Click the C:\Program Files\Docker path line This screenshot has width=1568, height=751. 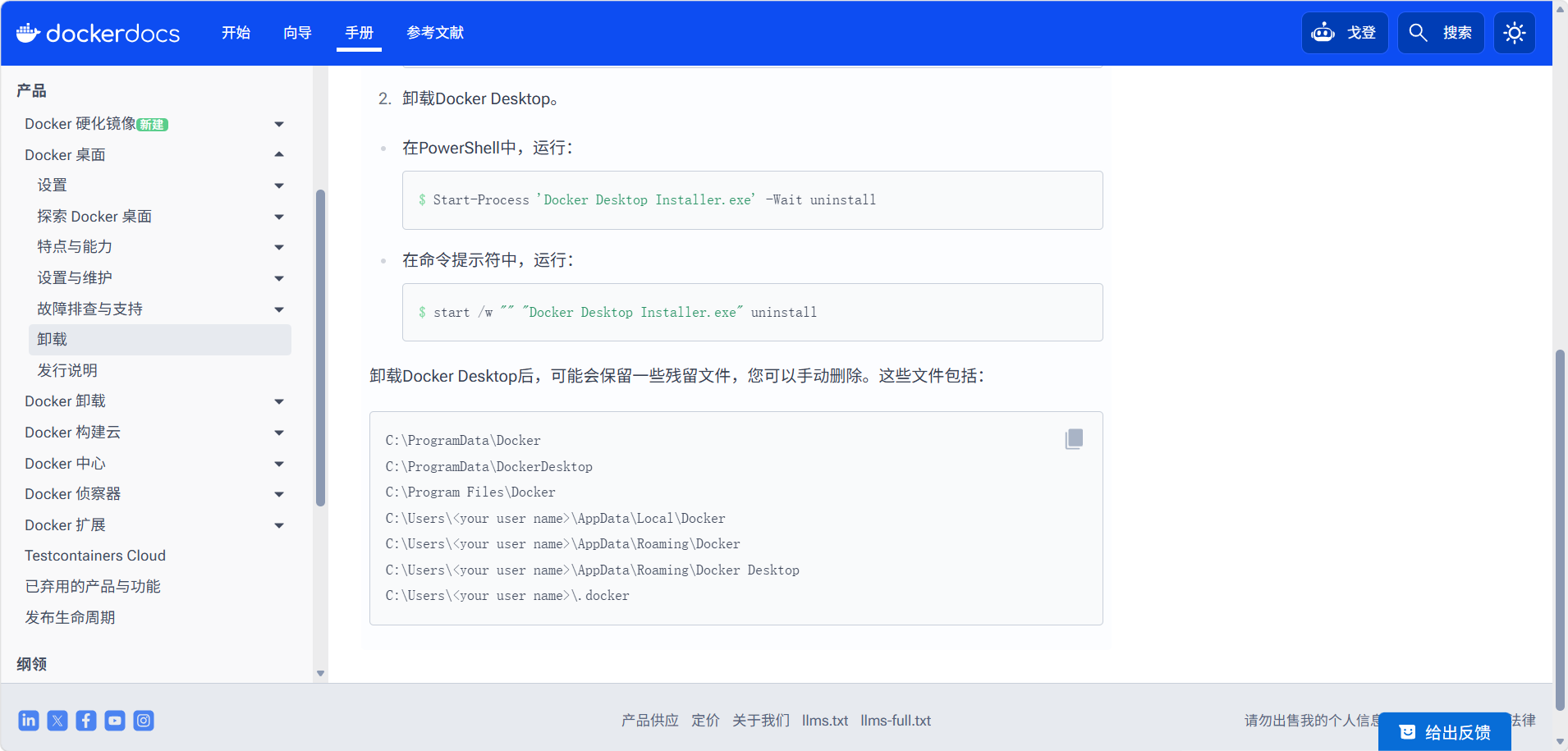click(x=470, y=492)
